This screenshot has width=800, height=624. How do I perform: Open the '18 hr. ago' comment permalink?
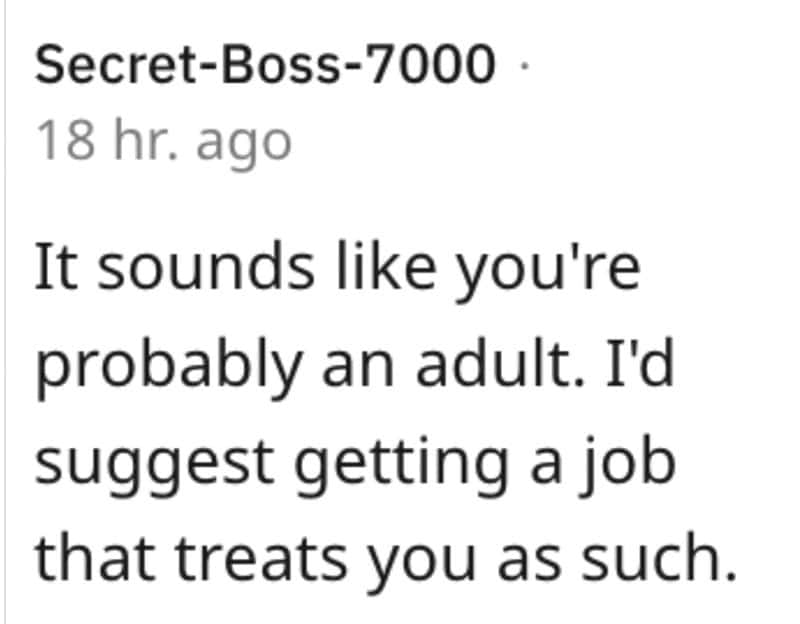coord(164,142)
